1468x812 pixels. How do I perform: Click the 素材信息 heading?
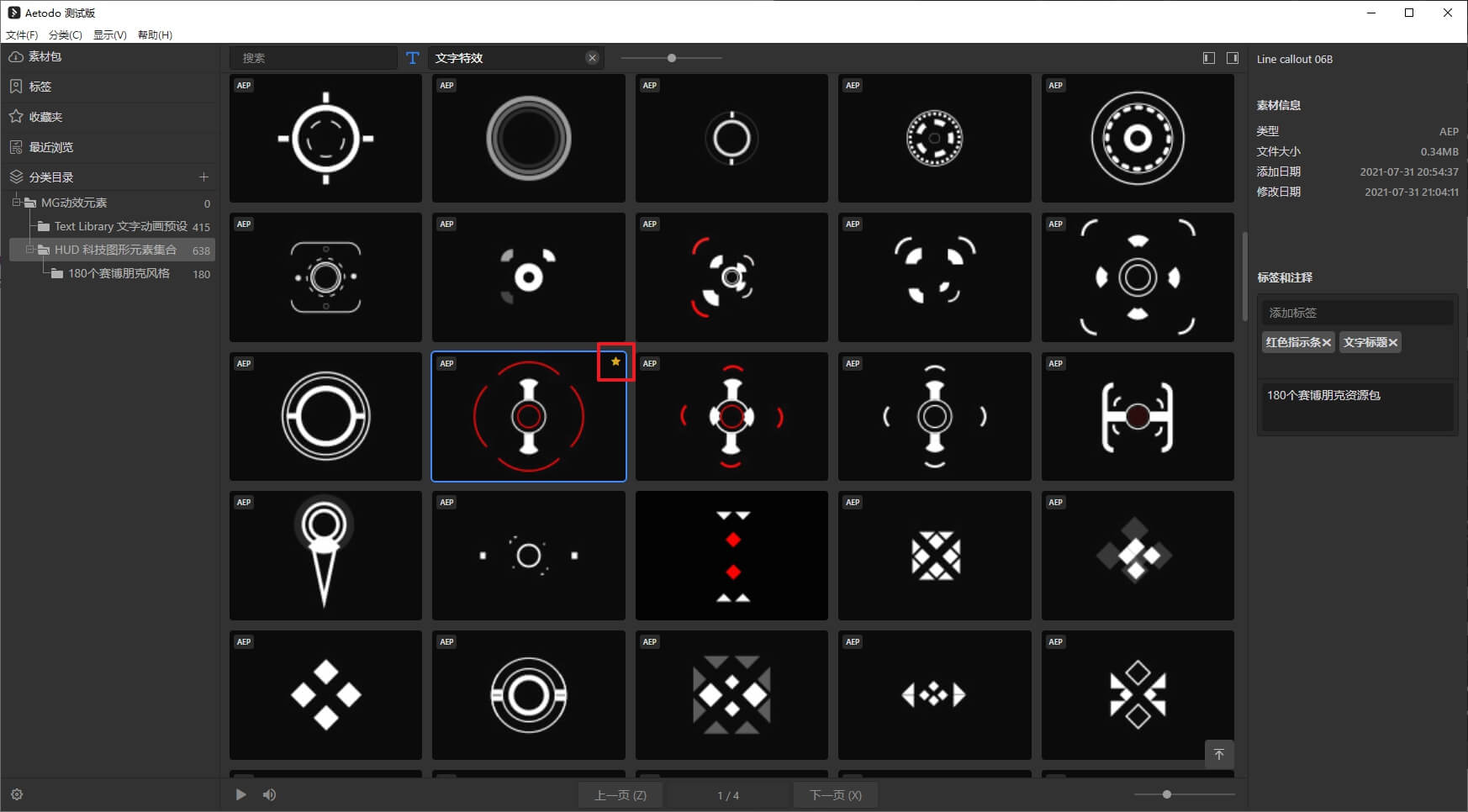pos(1279,105)
